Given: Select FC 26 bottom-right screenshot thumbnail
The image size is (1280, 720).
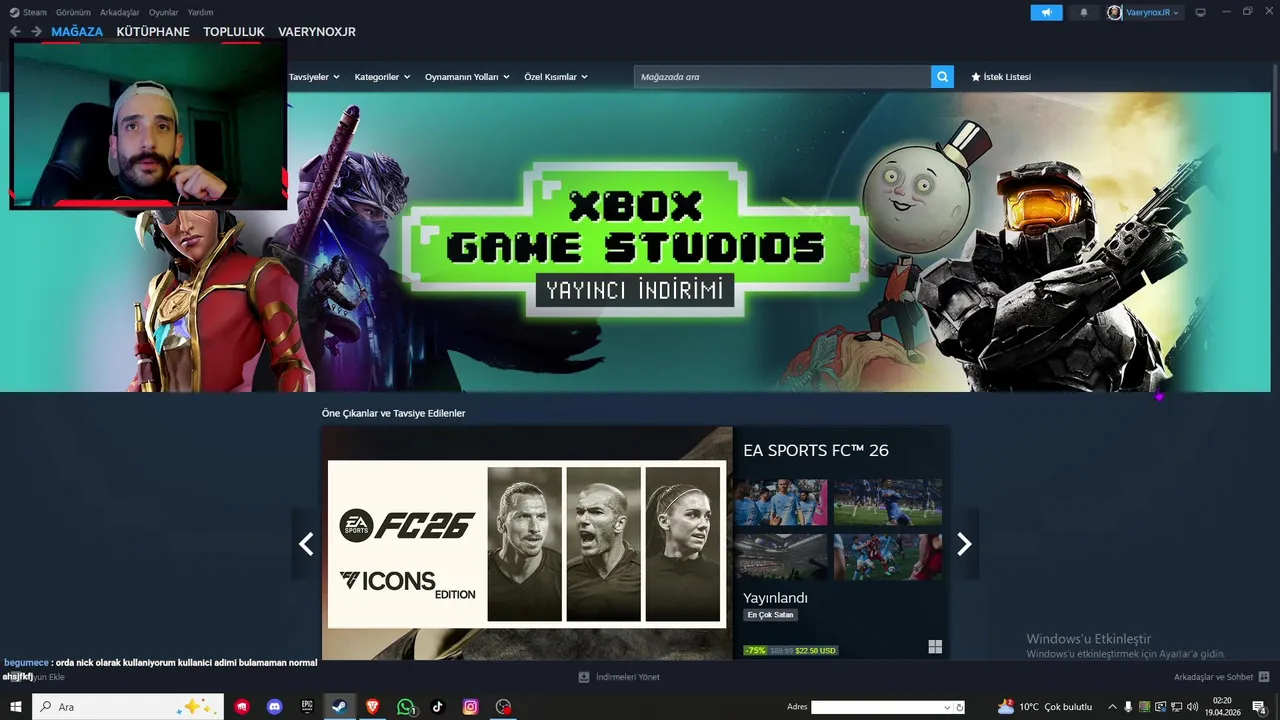Looking at the screenshot, I should coord(888,557).
